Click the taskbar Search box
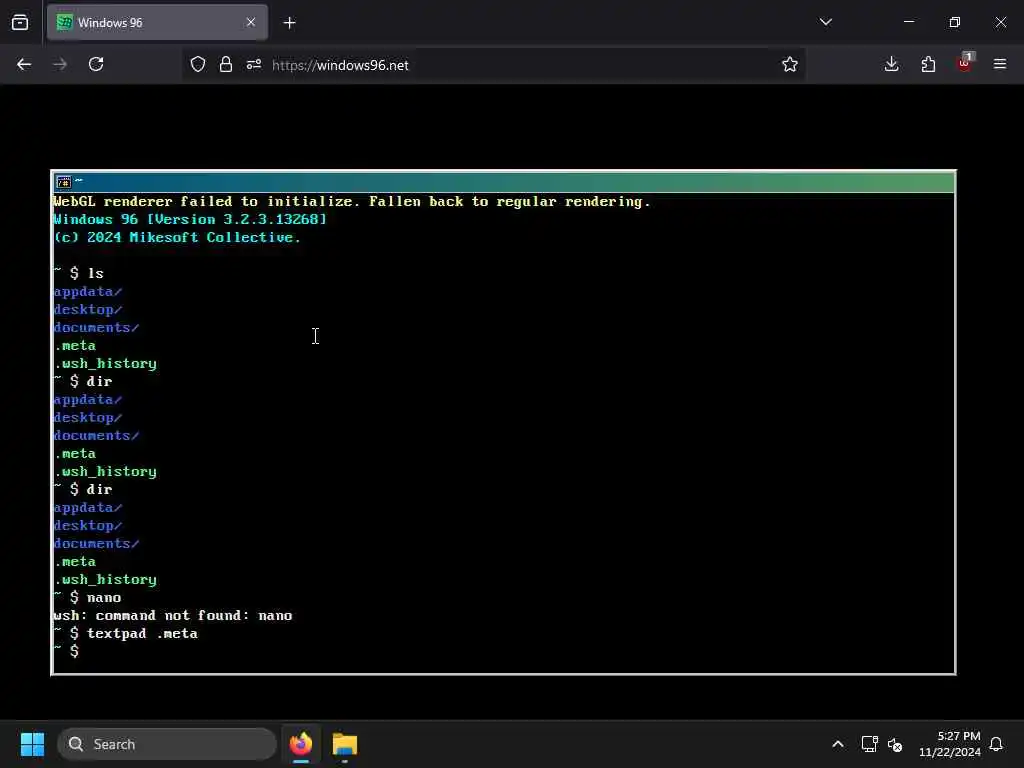 click(167, 744)
